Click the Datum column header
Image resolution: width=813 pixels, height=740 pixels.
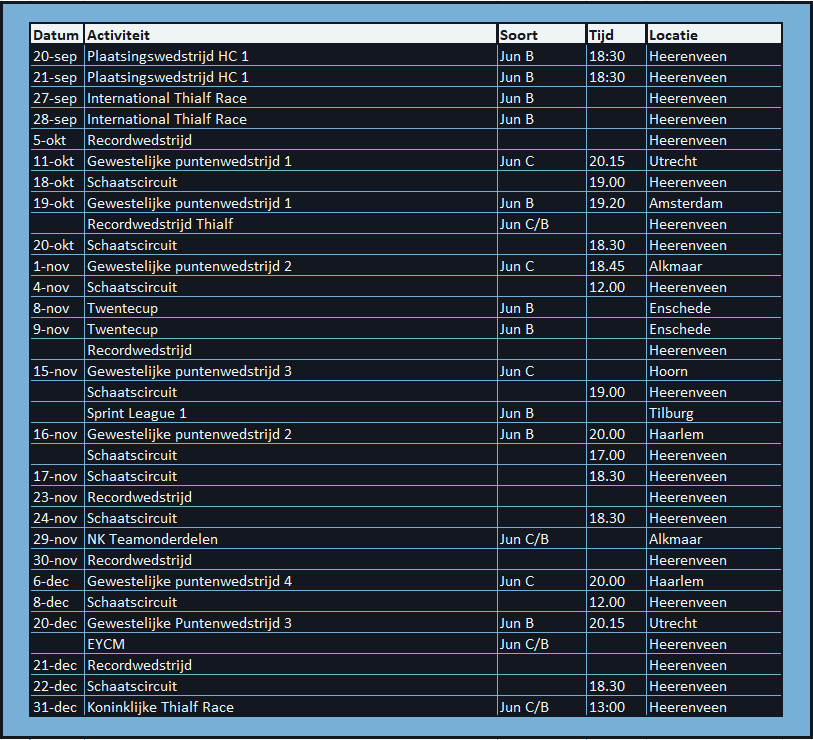click(x=56, y=35)
